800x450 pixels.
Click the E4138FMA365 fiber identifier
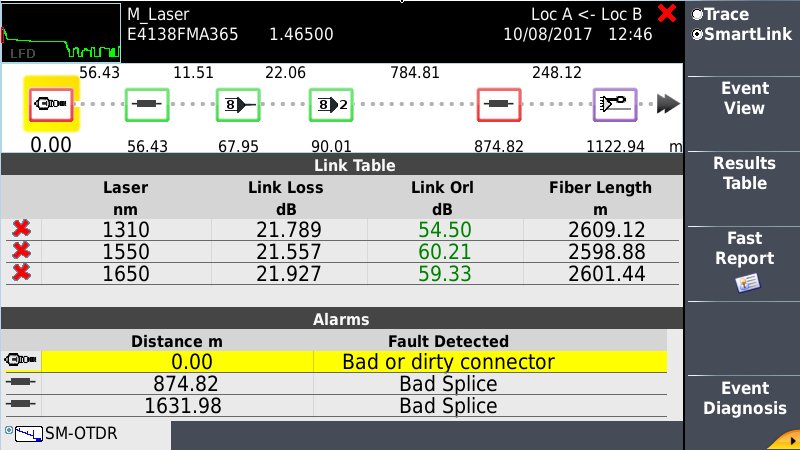coord(183,34)
